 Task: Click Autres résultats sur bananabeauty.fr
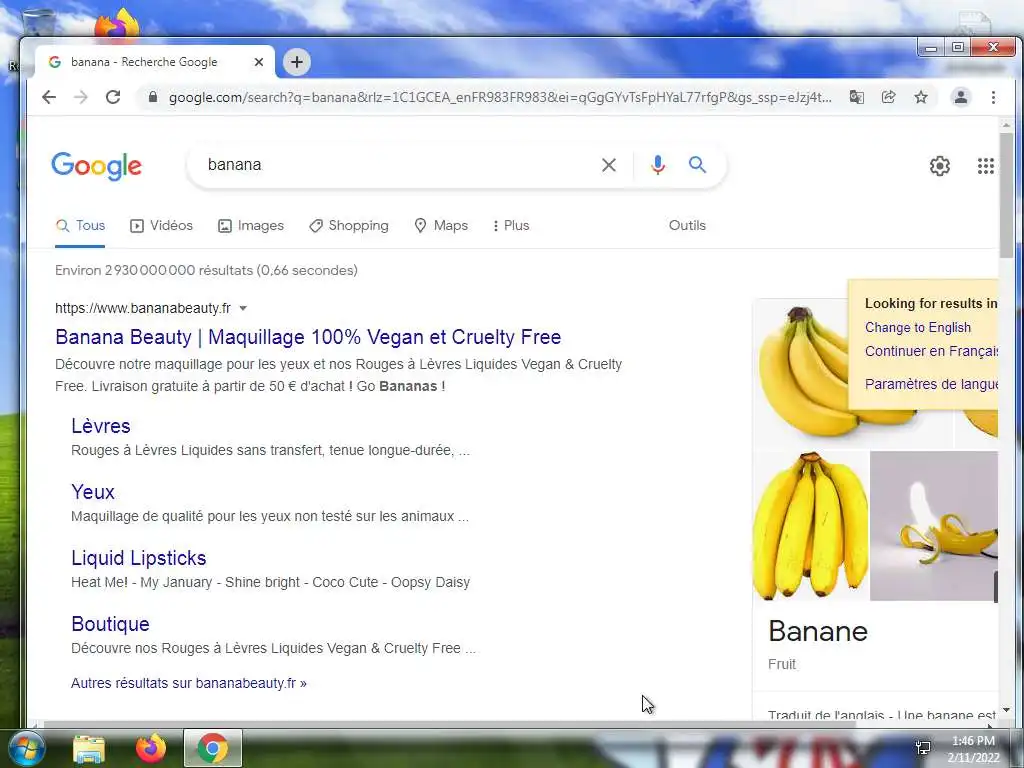(x=189, y=683)
